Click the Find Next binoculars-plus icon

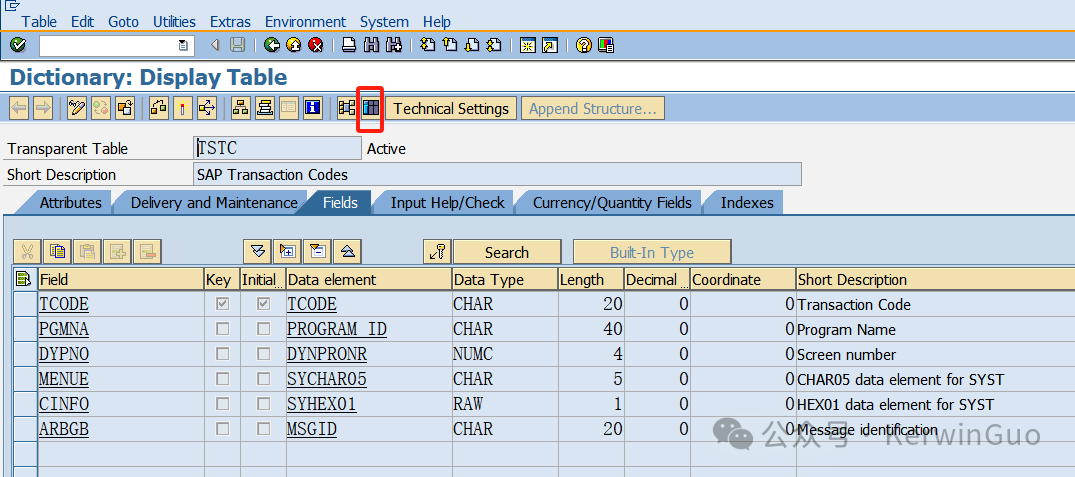pos(394,46)
